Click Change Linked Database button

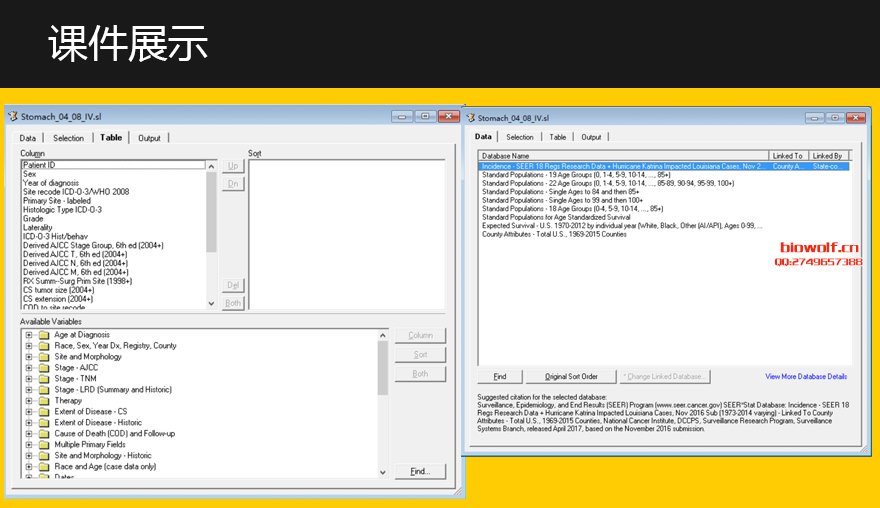click(664, 377)
